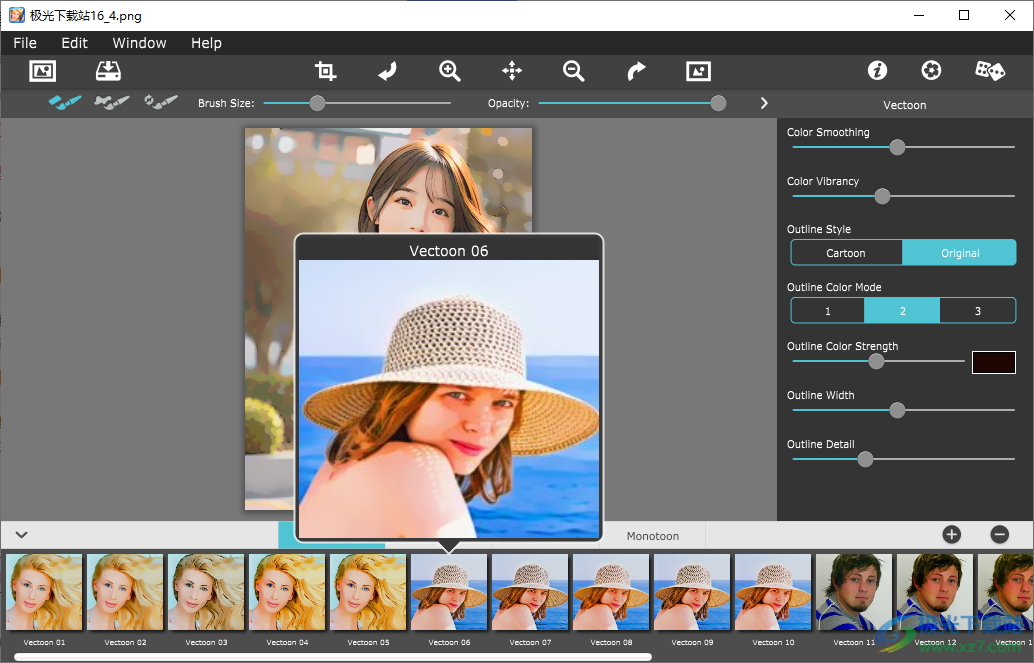Click the Brush Size label
The height and width of the screenshot is (663, 1034).
[x=226, y=103]
